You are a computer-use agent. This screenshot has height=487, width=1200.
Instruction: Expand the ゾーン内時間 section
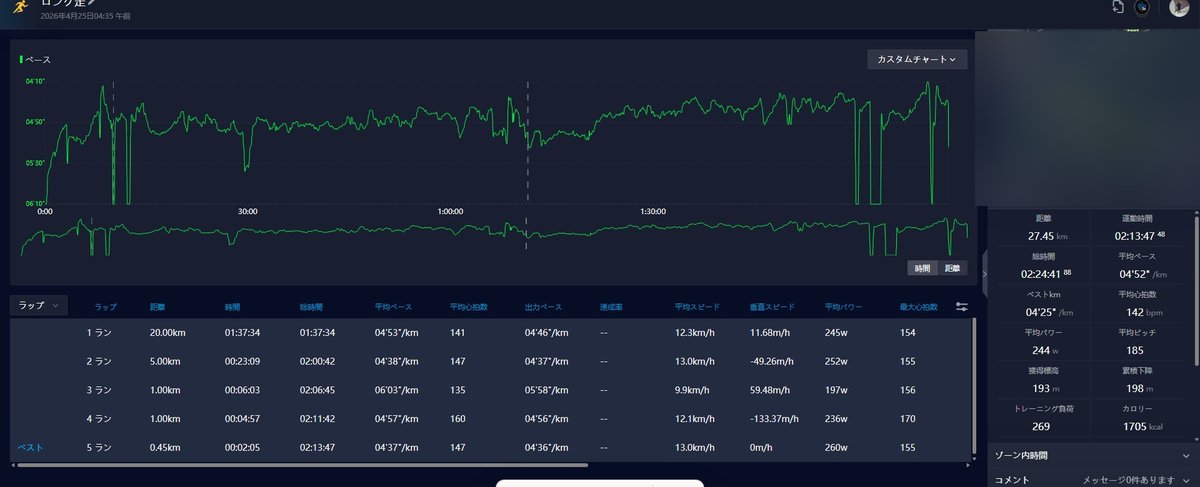pos(1090,456)
